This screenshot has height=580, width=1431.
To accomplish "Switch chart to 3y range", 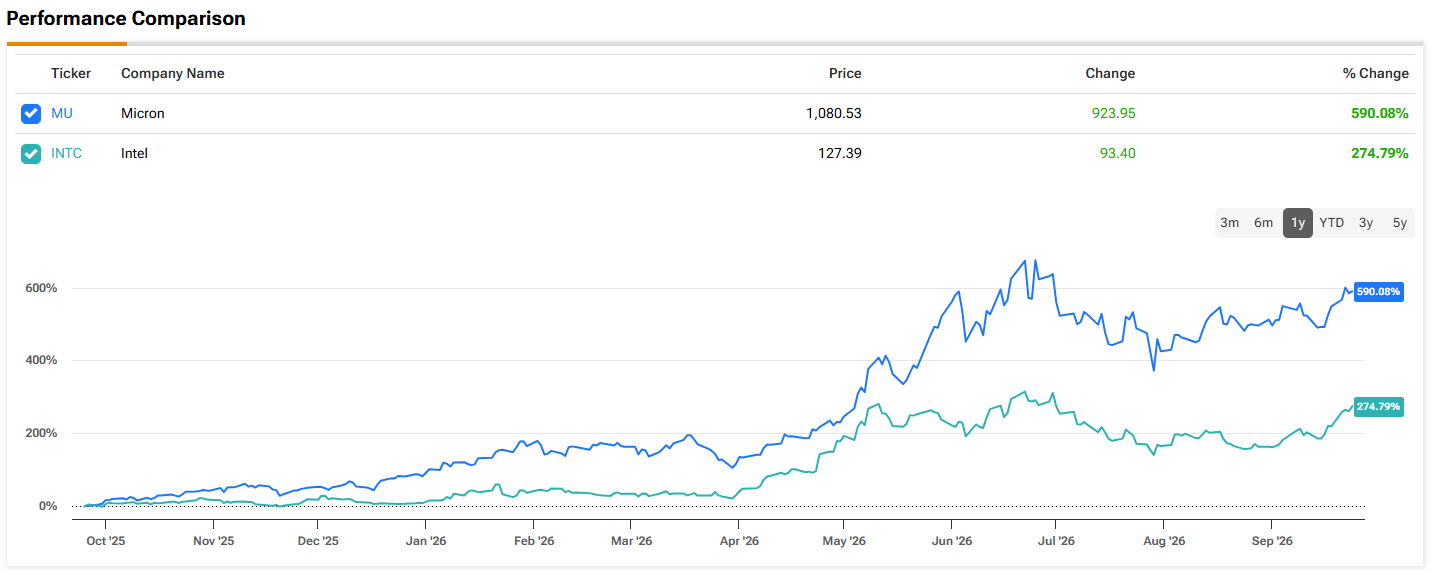I will click(1366, 223).
